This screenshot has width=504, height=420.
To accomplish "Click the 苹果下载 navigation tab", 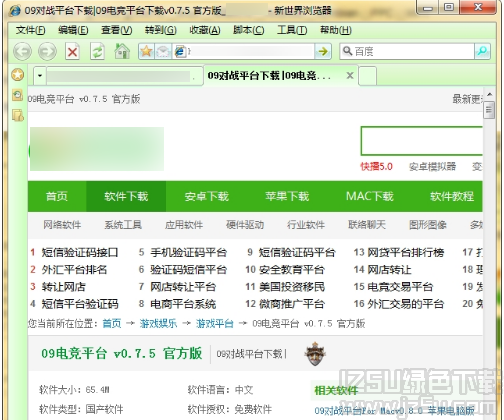I will (x=287, y=196).
